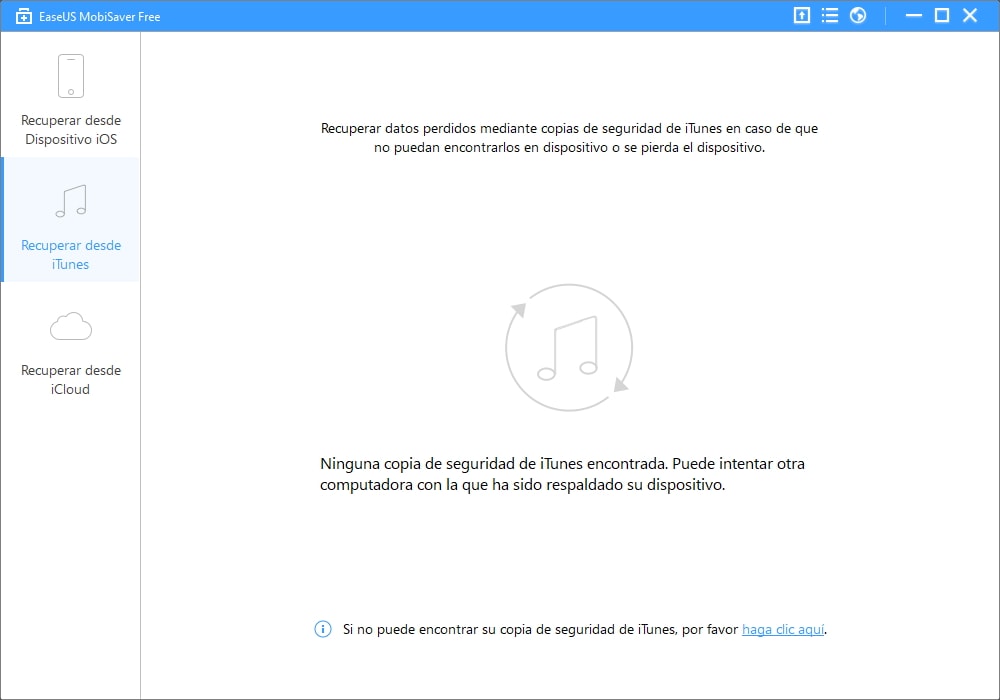
Task: Click the upgrade arrow icon in title bar
Action: (x=802, y=15)
